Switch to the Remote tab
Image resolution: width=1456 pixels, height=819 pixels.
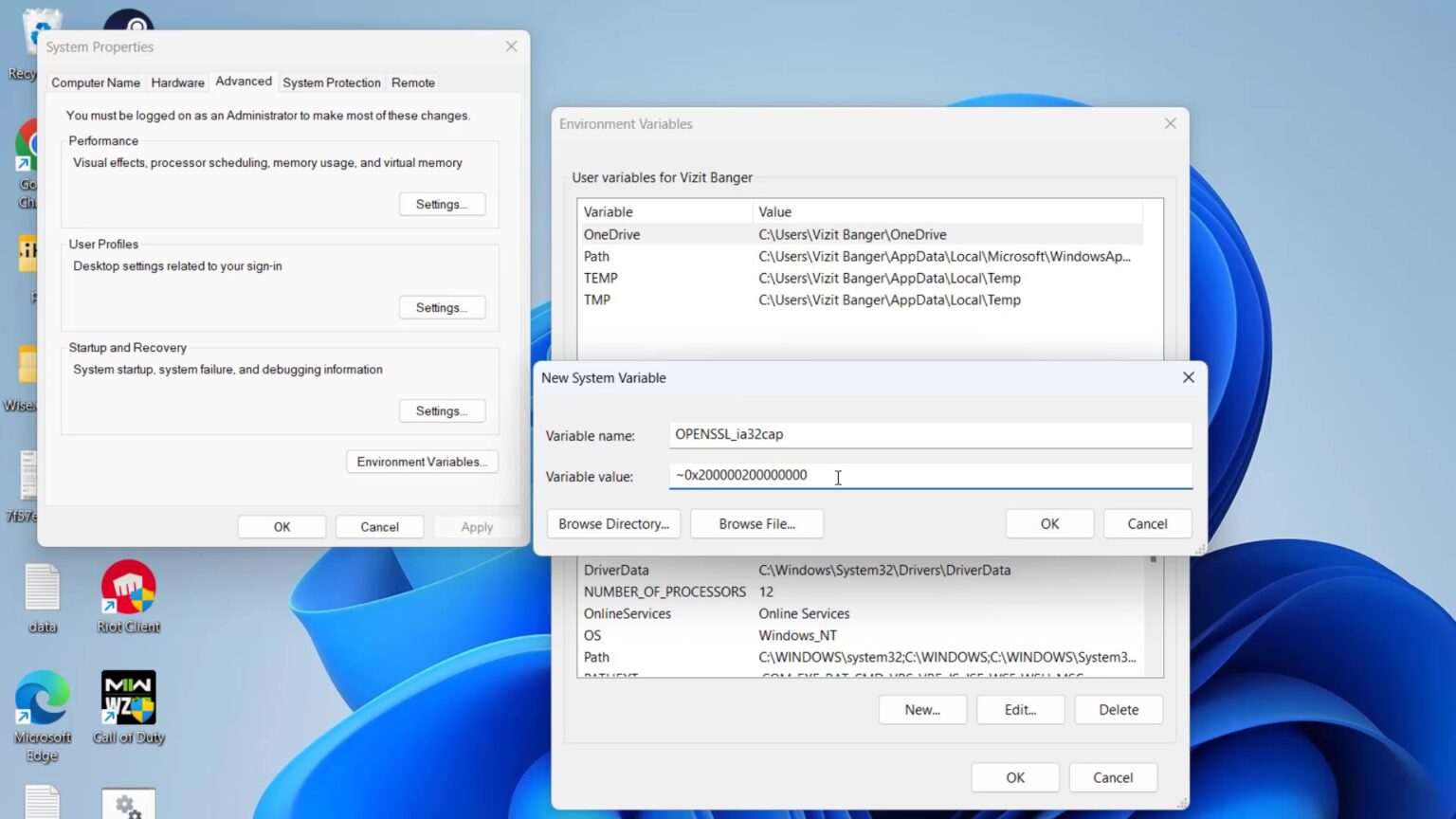pos(413,82)
